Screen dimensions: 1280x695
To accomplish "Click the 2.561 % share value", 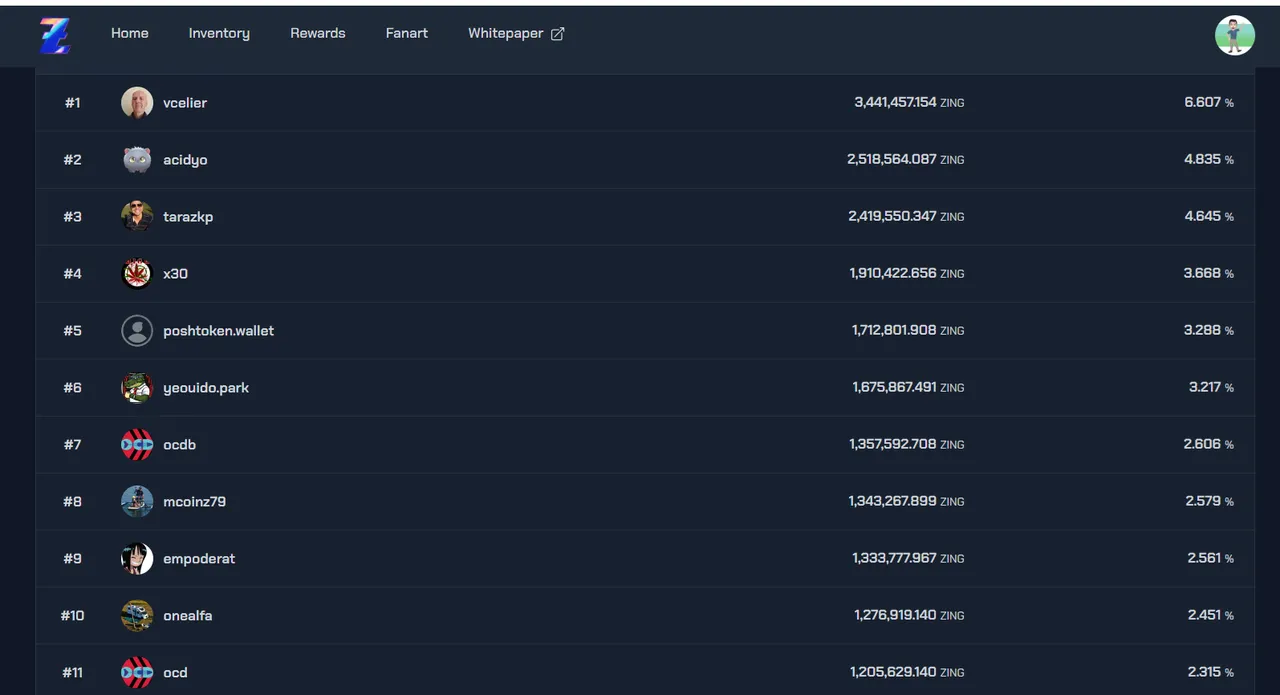I will [x=1211, y=558].
